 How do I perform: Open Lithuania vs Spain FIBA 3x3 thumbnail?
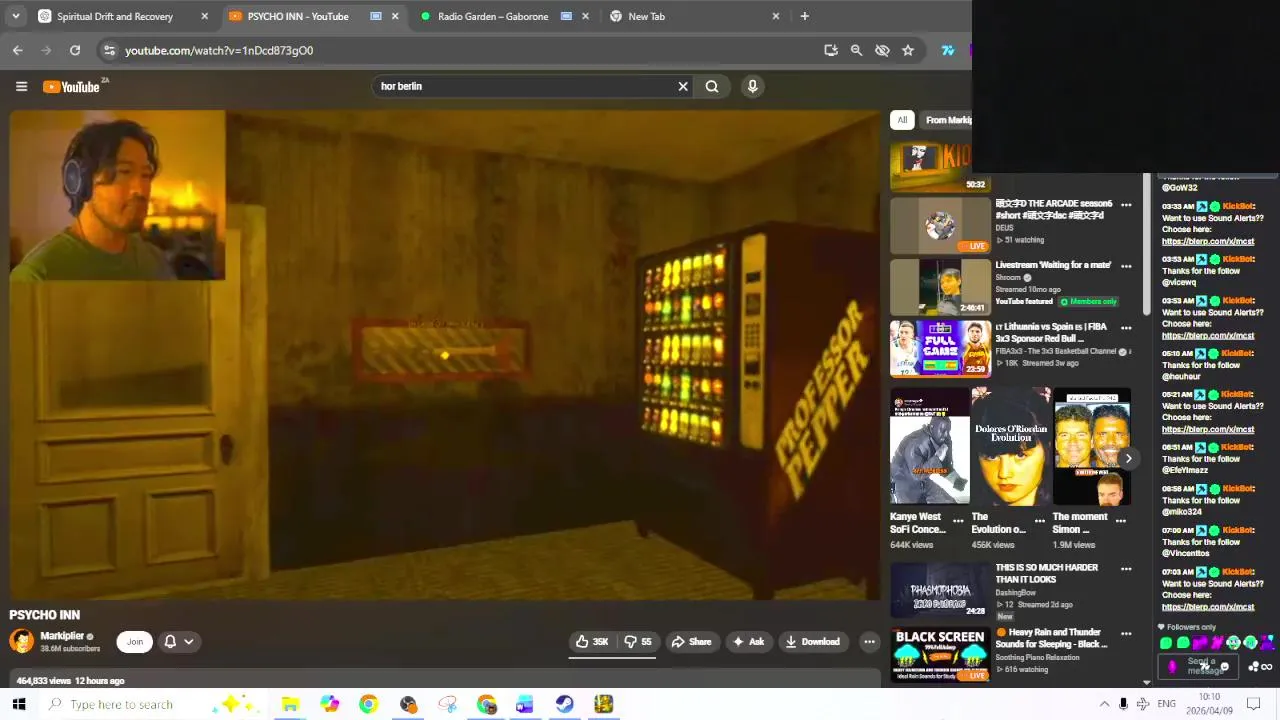[940, 347]
